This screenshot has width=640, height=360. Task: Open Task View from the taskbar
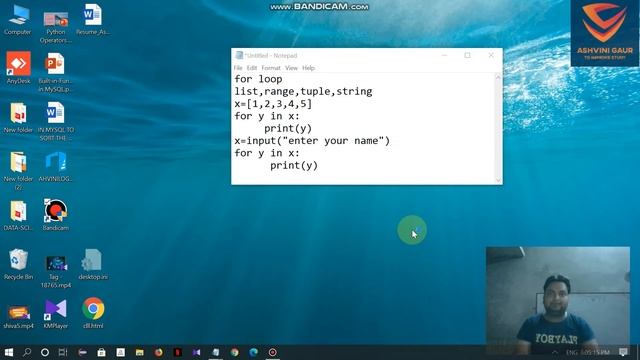click(63, 352)
